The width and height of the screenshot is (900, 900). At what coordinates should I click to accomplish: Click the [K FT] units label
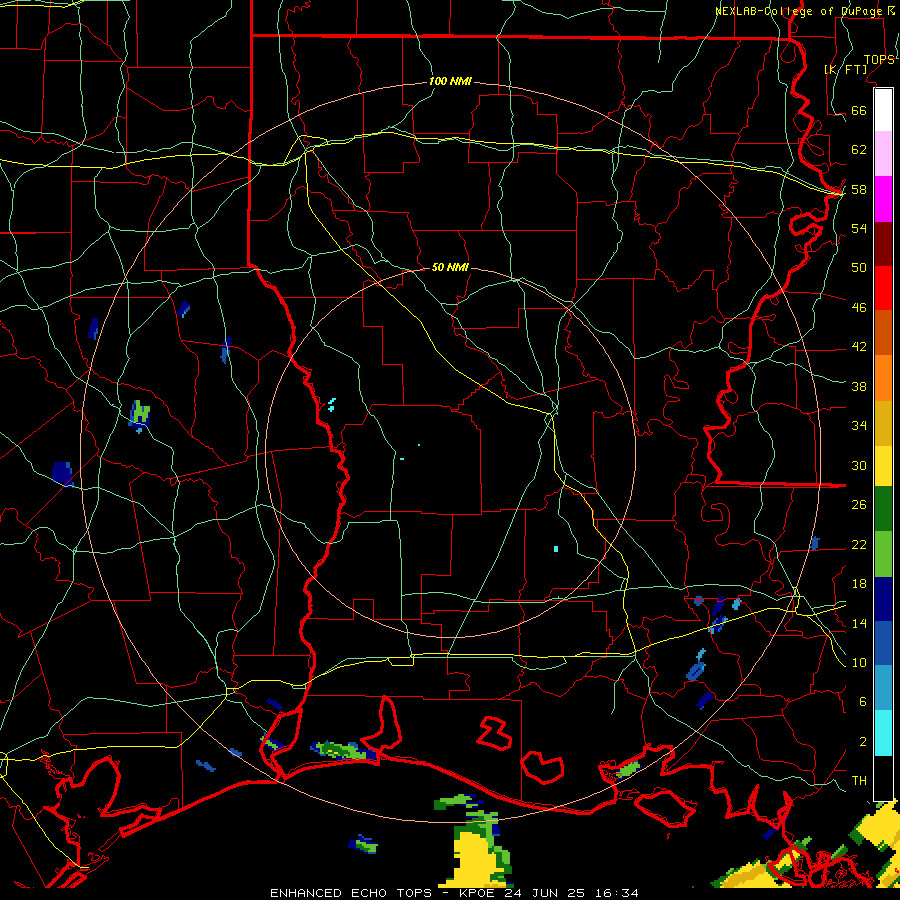point(845,69)
